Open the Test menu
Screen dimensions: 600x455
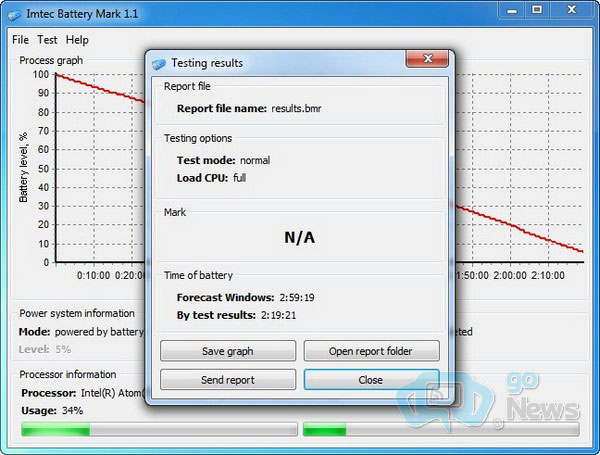point(47,40)
